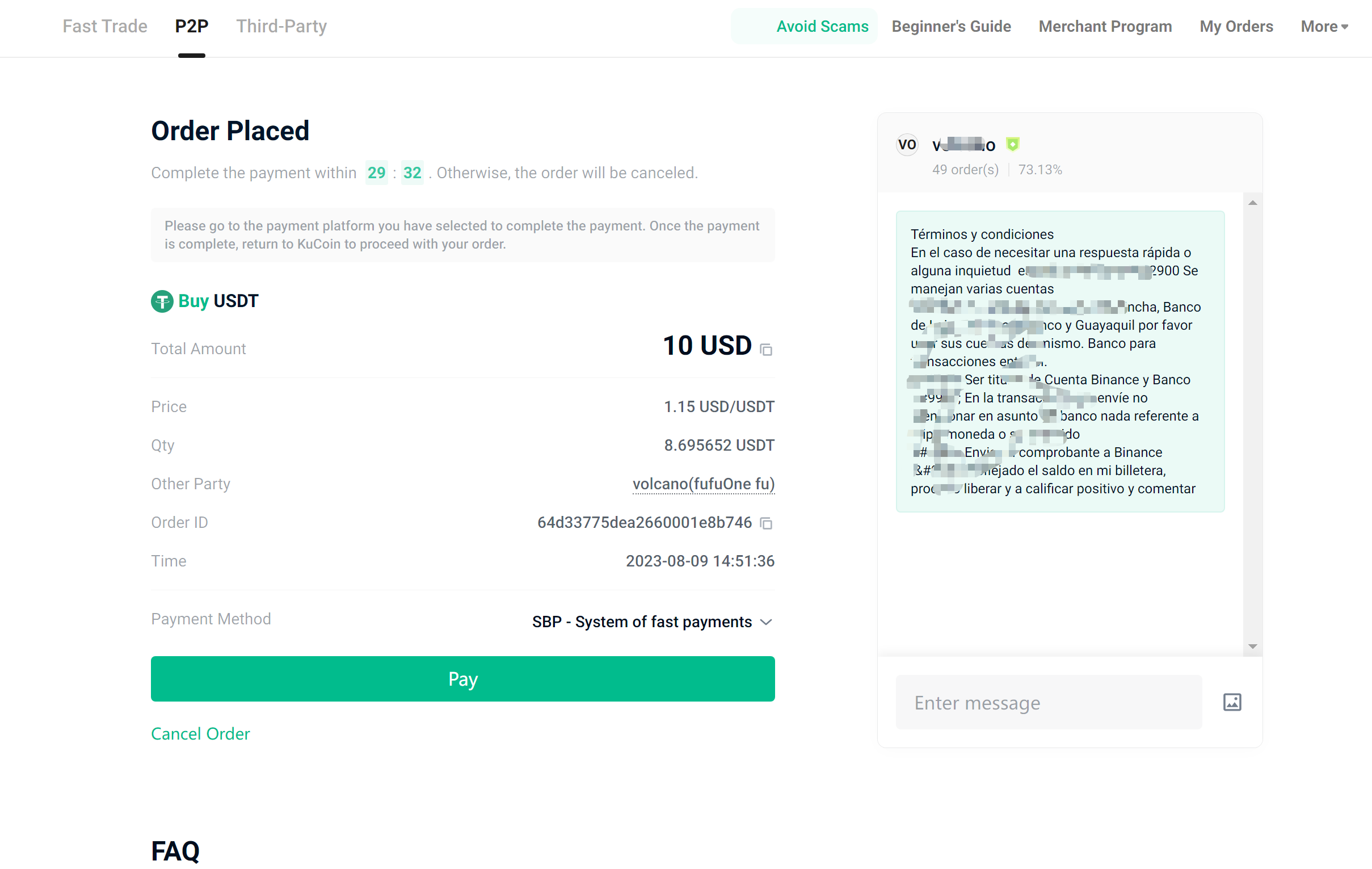
Task: Switch to the Third-Party tab
Action: point(281,27)
